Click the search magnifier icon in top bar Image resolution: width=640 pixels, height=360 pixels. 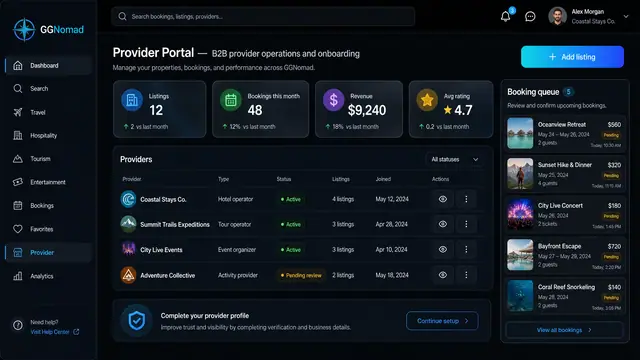click(122, 16)
